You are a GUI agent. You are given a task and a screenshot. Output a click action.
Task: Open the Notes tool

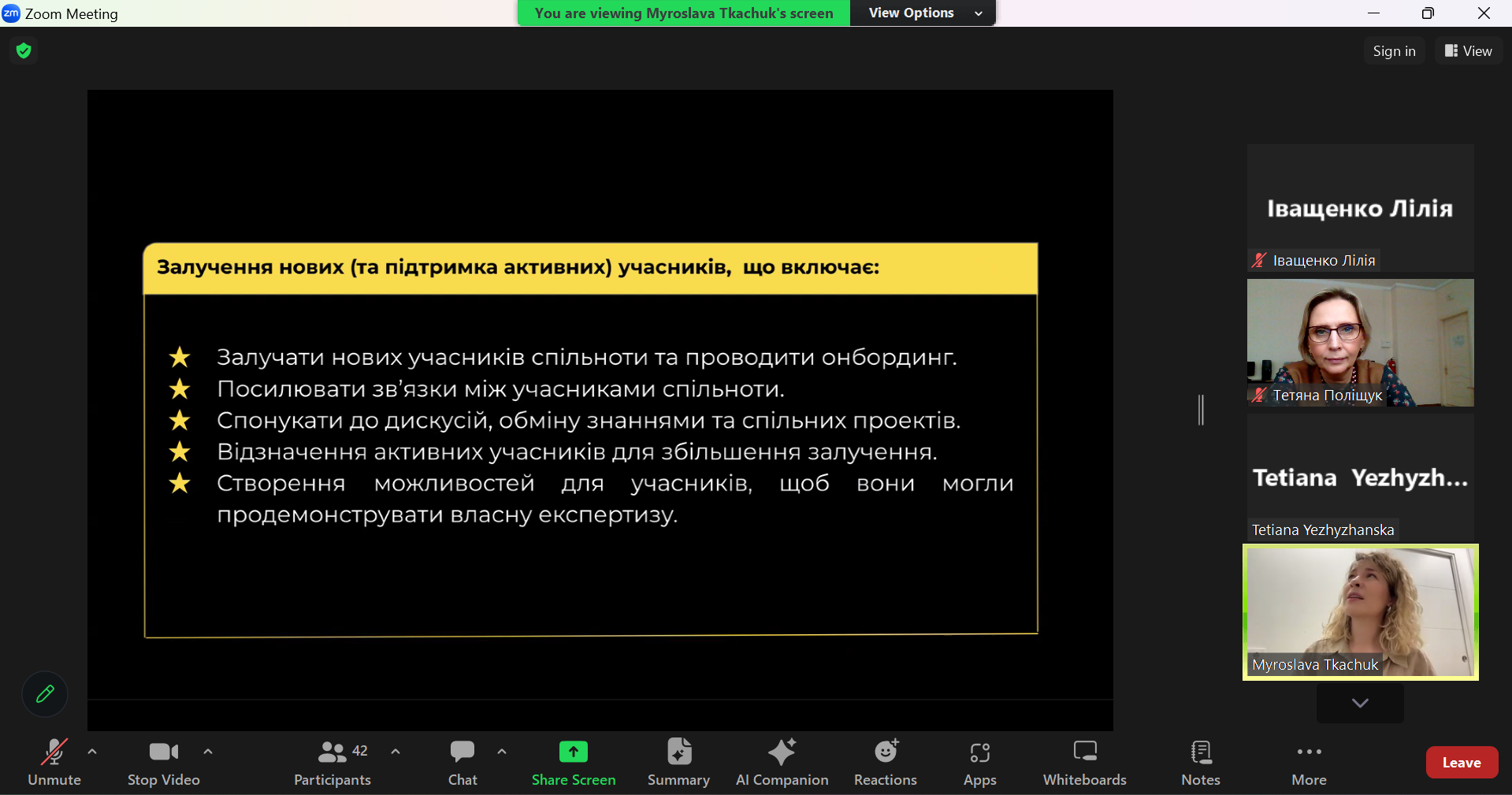(1200, 753)
